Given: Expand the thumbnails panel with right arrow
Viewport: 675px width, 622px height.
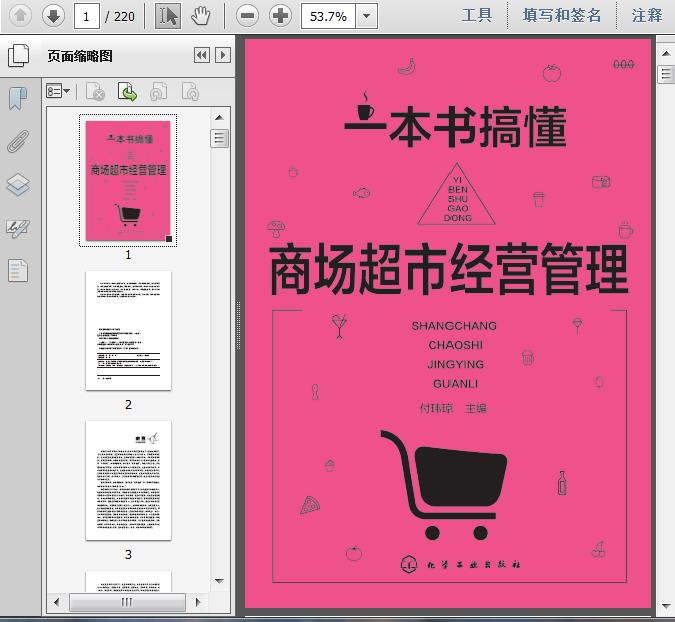Looking at the screenshot, I should 223,55.
